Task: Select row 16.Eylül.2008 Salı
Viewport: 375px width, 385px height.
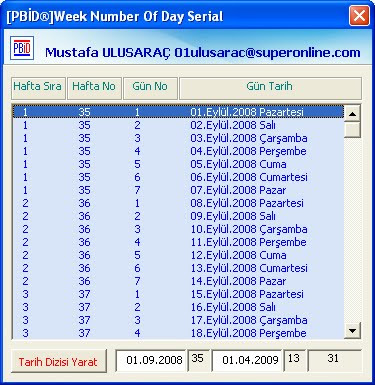Action: (178, 307)
